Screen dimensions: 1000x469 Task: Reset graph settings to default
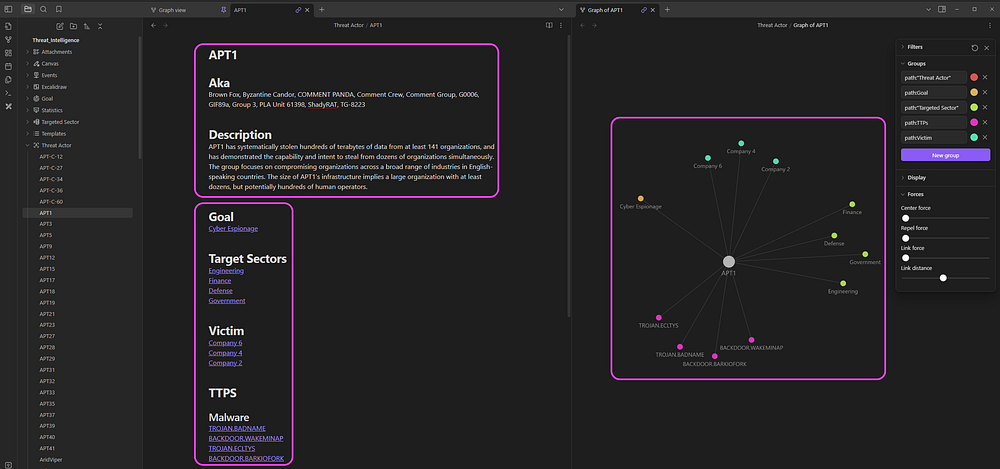click(x=974, y=48)
